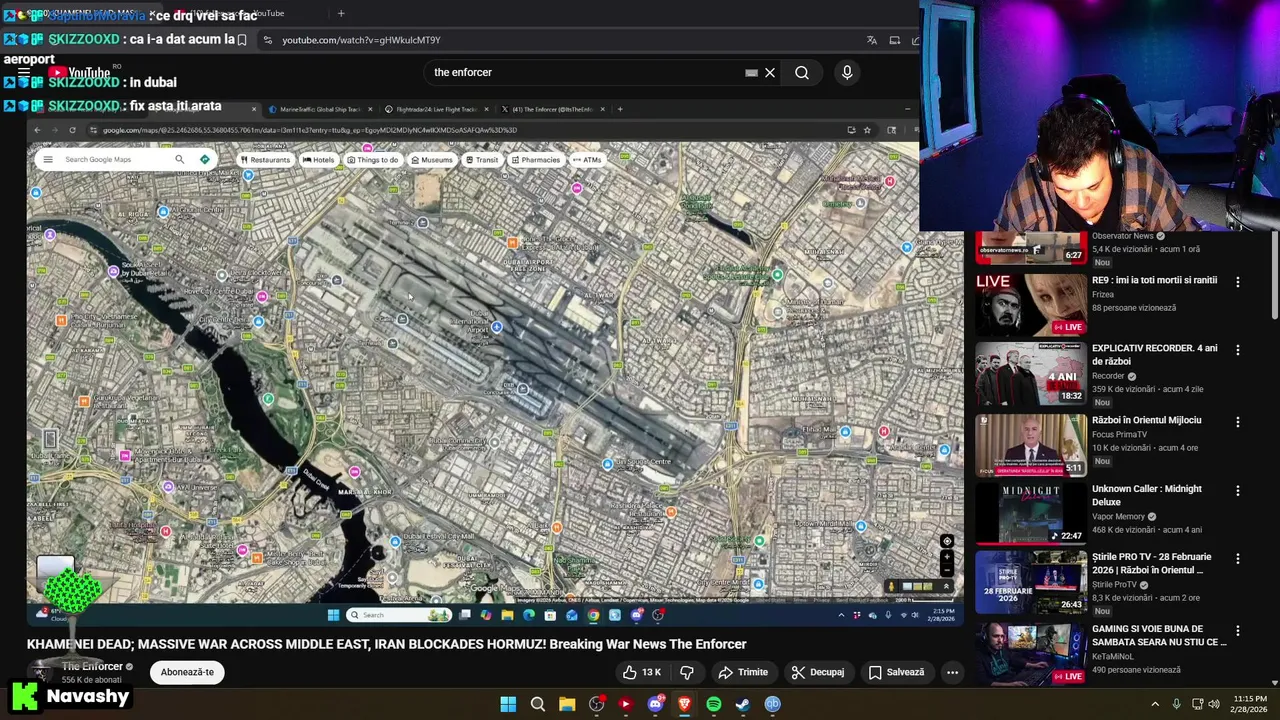Viewport: 1280px width, 720px height.
Task: Open Discord from the taskbar
Action: 655,704
